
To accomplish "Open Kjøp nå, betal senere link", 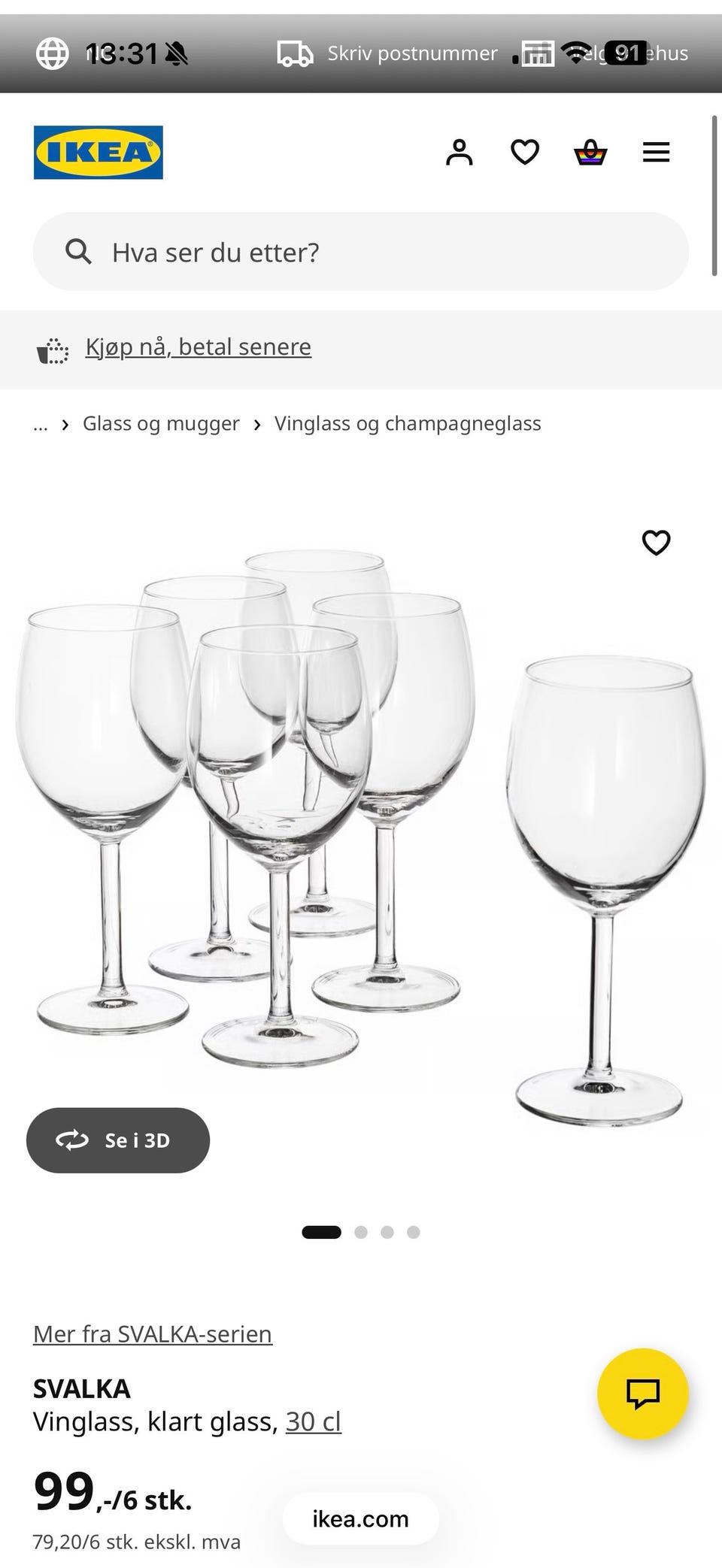I will [x=199, y=347].
